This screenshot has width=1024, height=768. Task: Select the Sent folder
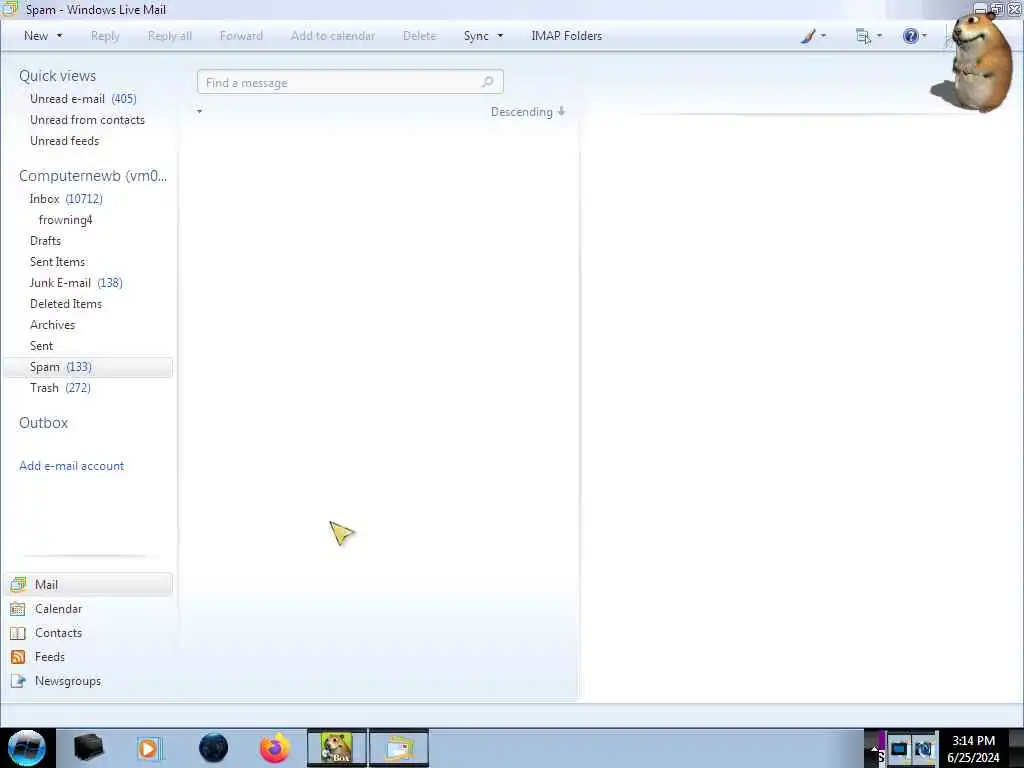pyautogui.click(x=41, y=346)
